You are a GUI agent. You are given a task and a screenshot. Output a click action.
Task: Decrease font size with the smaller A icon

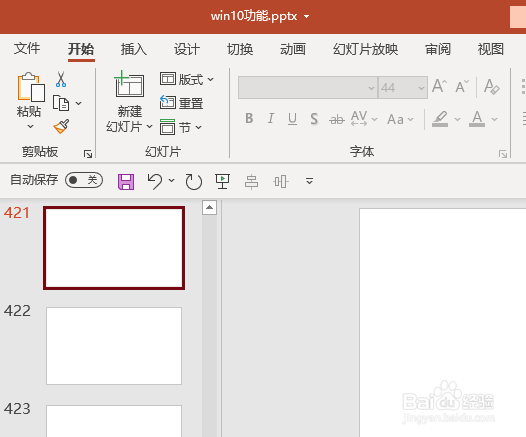click(x=462, y=87)
